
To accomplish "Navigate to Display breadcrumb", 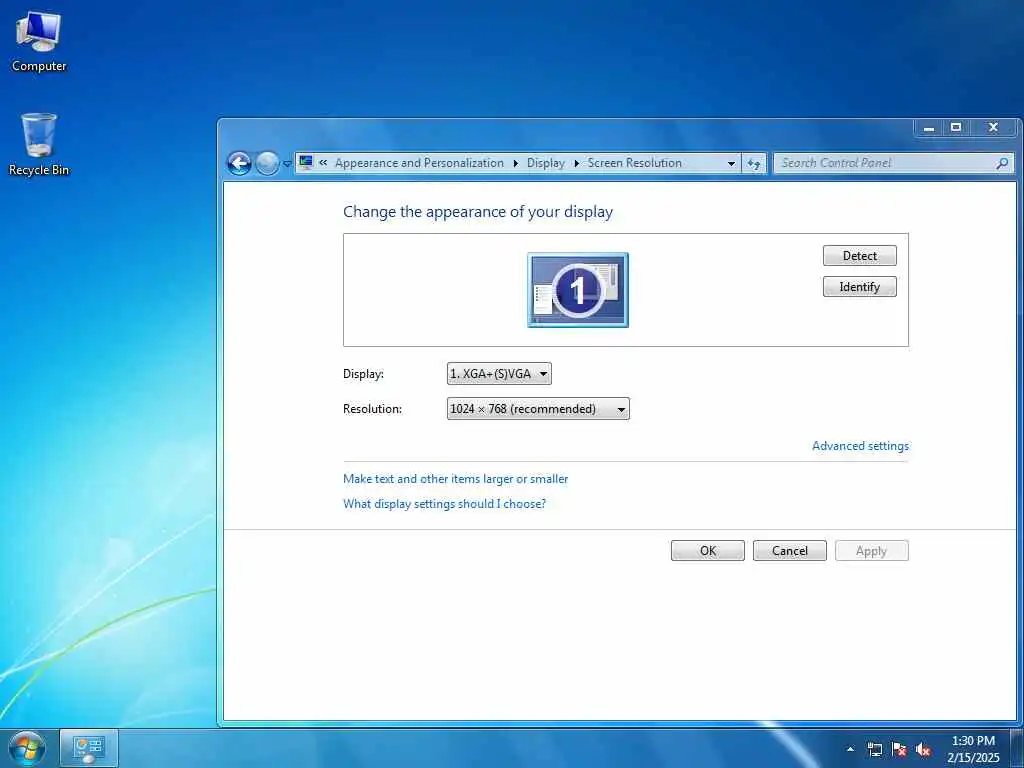I will pos(545,163).
